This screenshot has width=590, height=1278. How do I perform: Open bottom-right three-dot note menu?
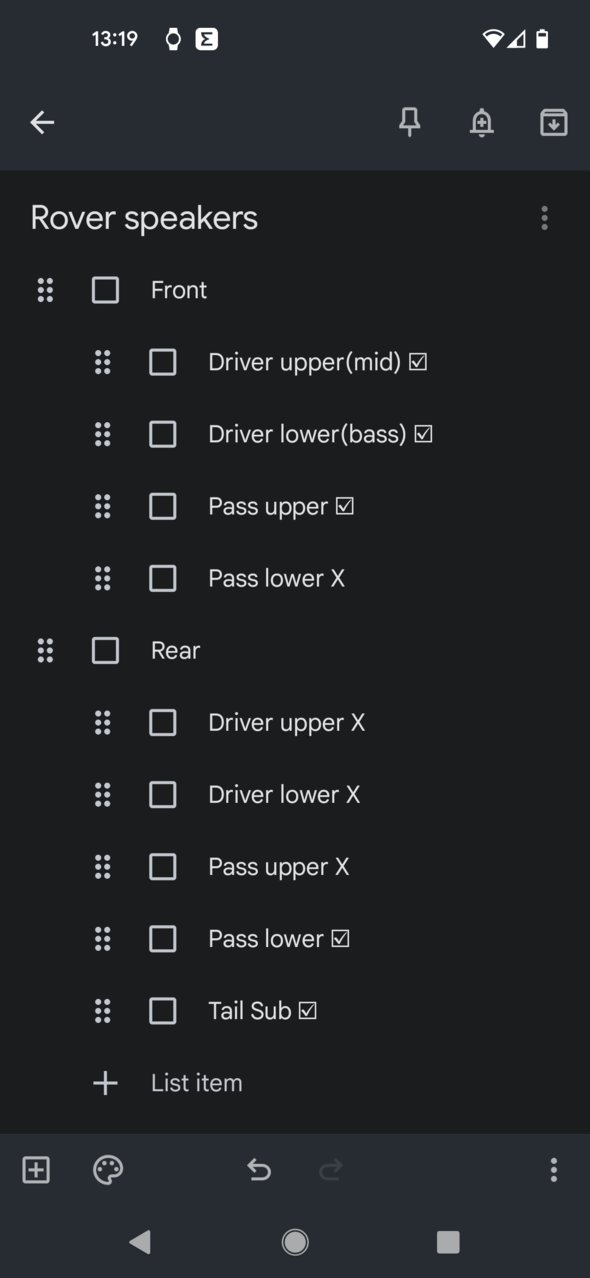click(554, 1169)
